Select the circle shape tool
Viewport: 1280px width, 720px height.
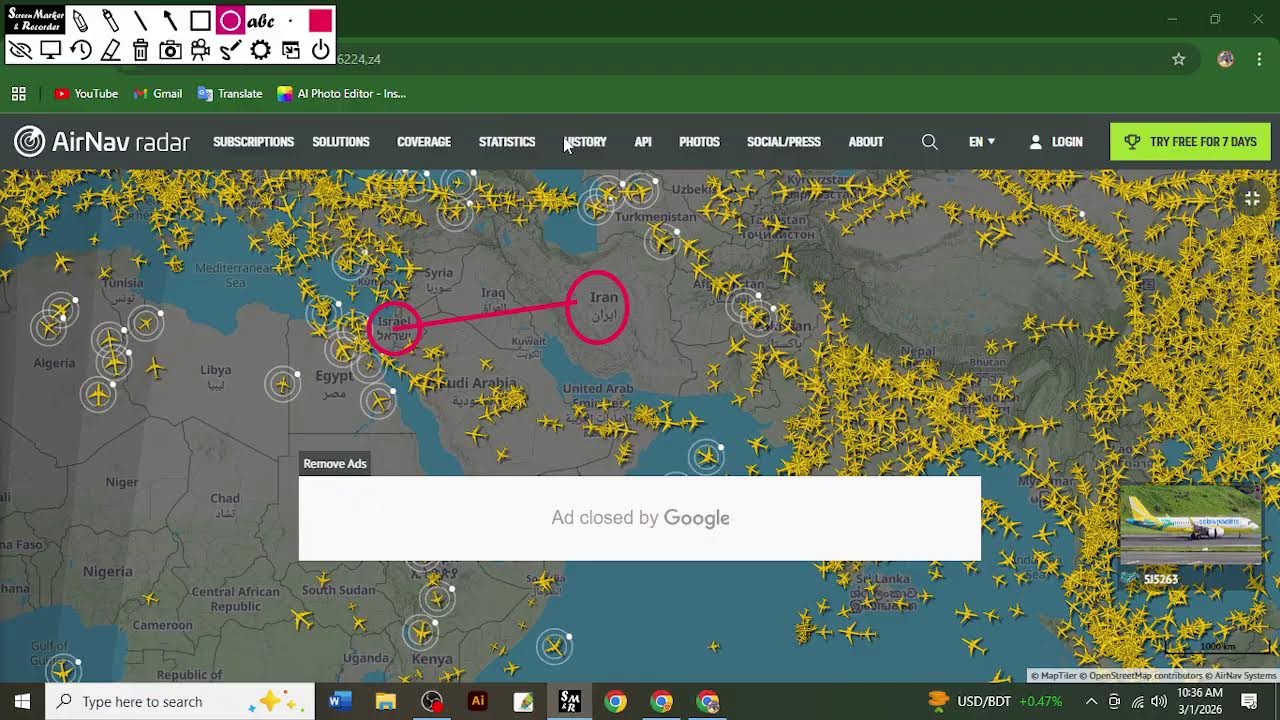pyautogui.click(x=230, y=21)
